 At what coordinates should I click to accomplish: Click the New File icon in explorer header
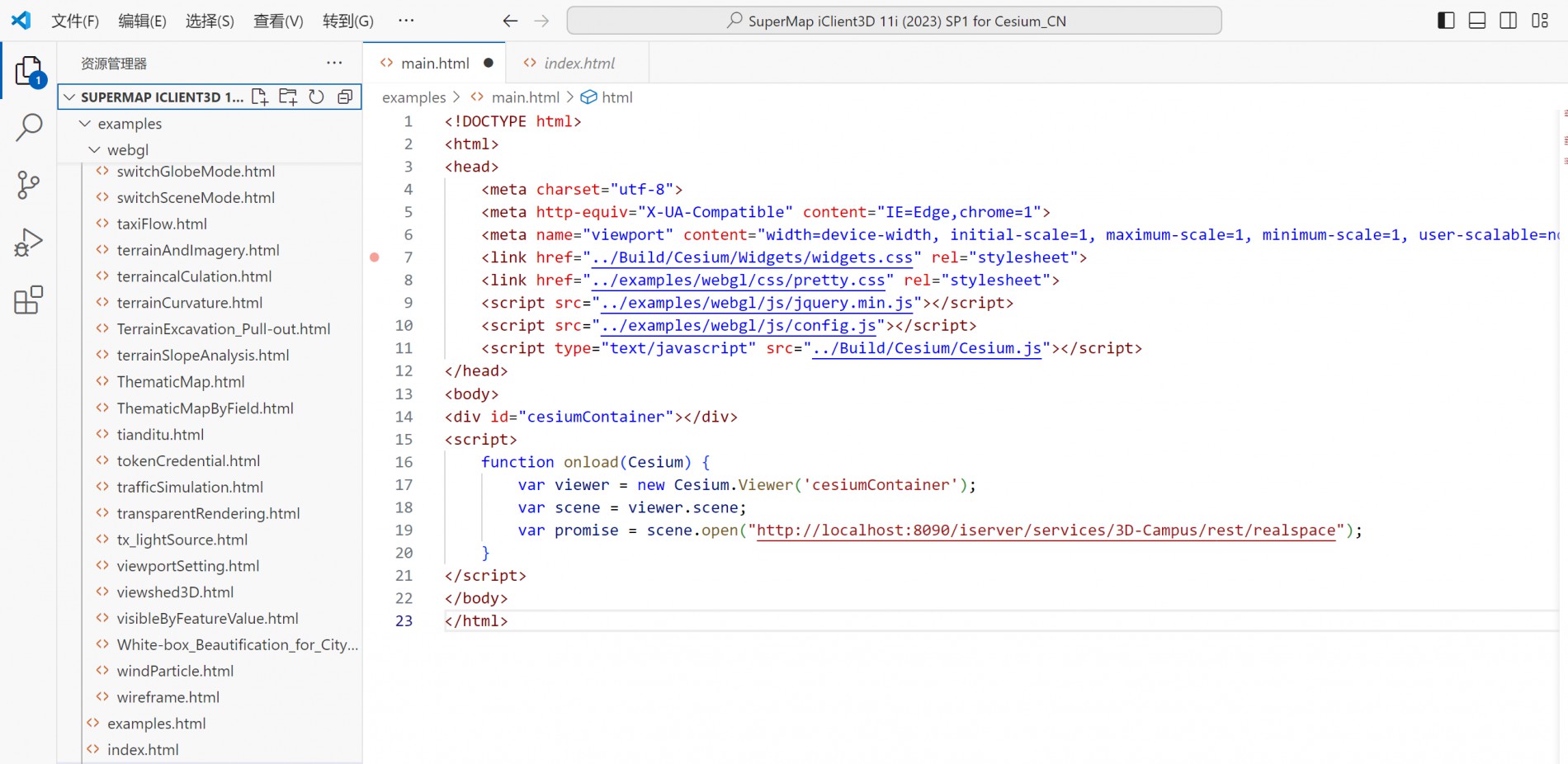pos(260,97)
